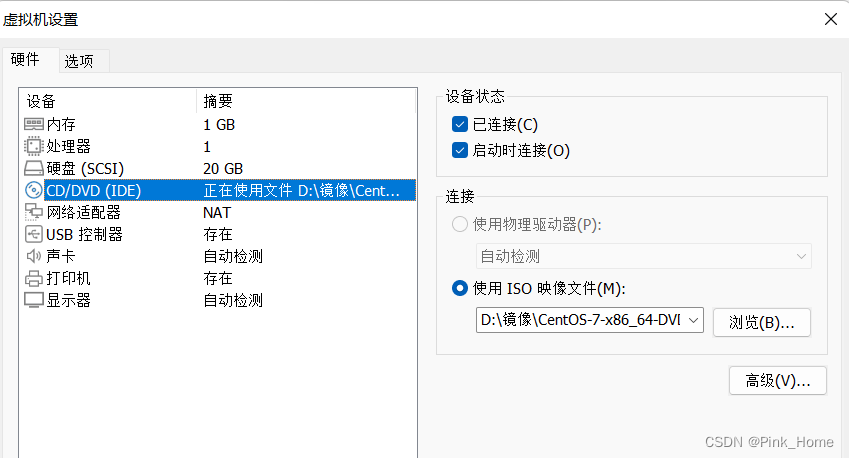The image size is (849, 458).
Task: Select the CD/DVD (IDE) row label
Action: click(94, 191)
